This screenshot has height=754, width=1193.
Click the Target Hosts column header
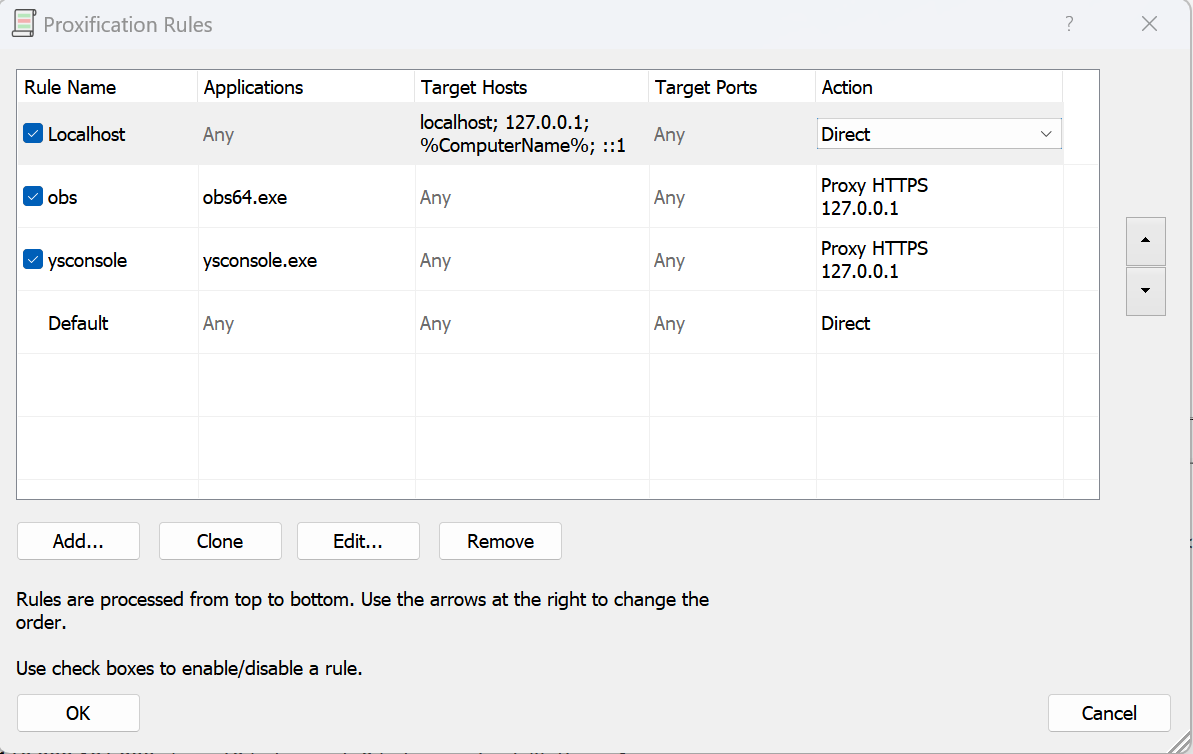[474, 87]
